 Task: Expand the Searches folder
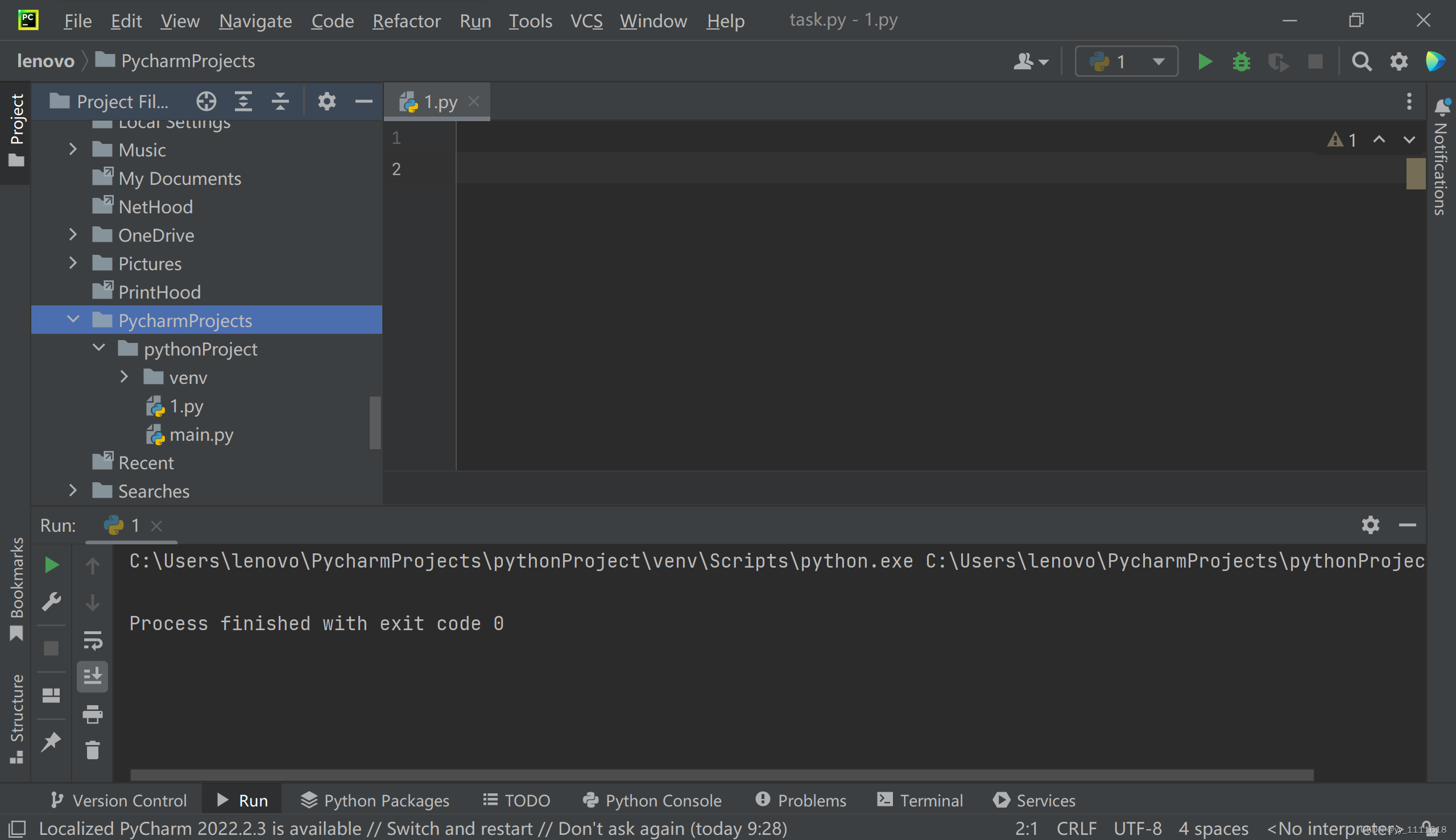pyautogui.click(x=73, y=490)
